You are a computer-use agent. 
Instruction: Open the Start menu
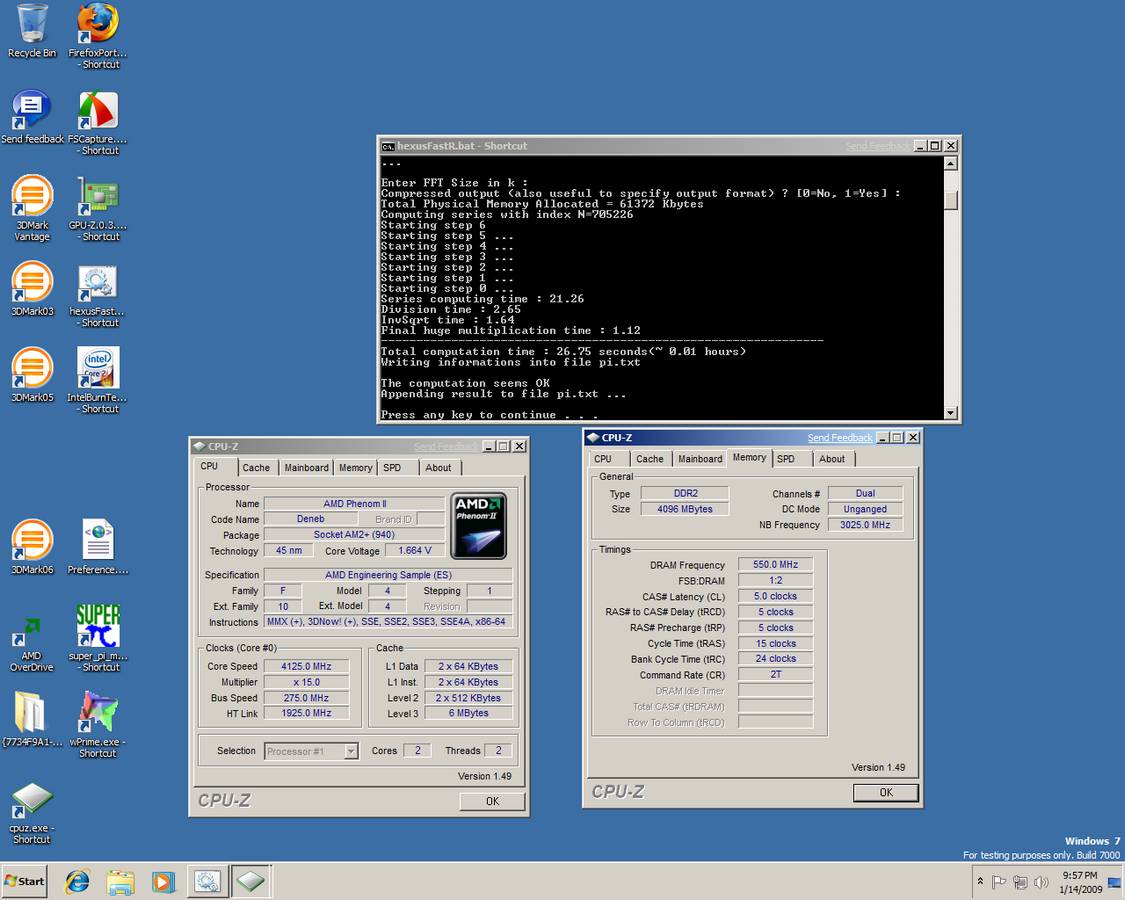coord(24,881)
